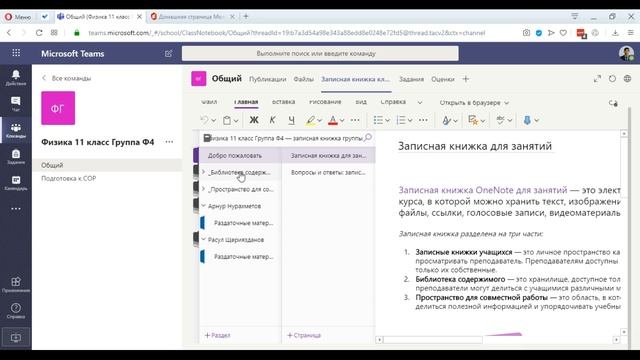
Task: Open team options ellipsis next to Физика 11 класс
Action: coord(169,142)
